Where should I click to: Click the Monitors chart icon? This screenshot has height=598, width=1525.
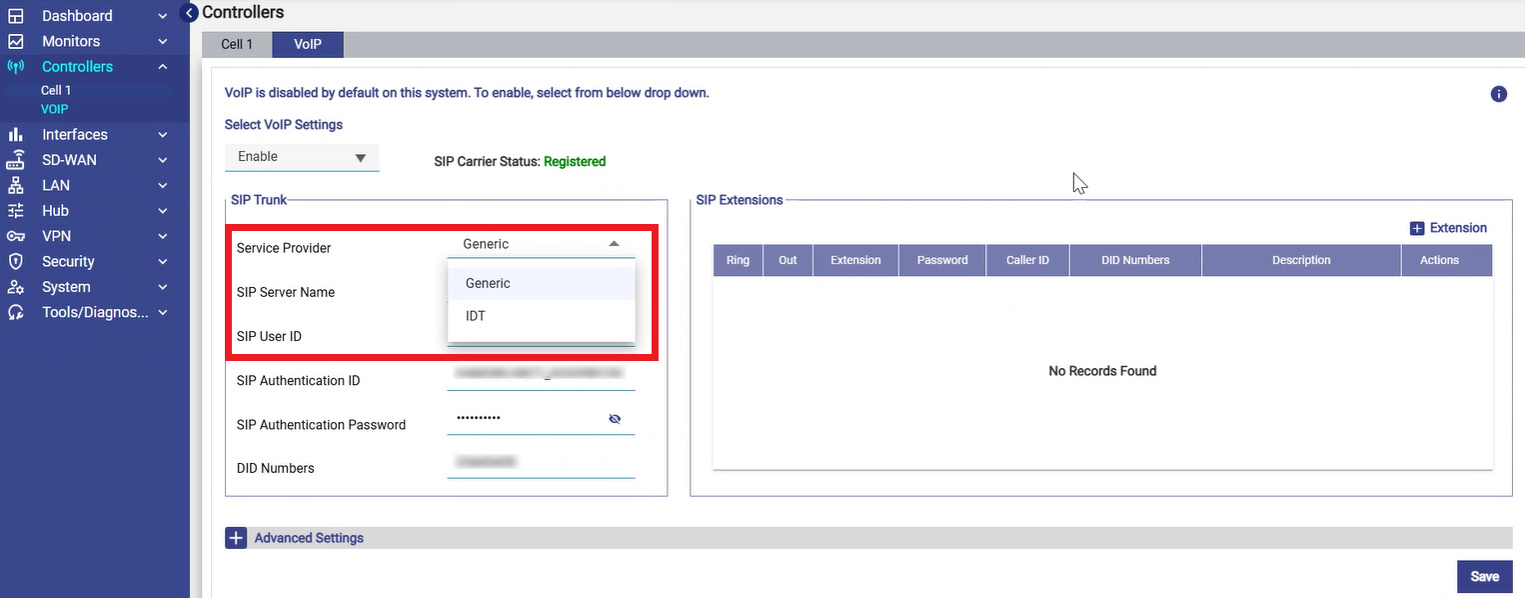click(x=15, y=42)
